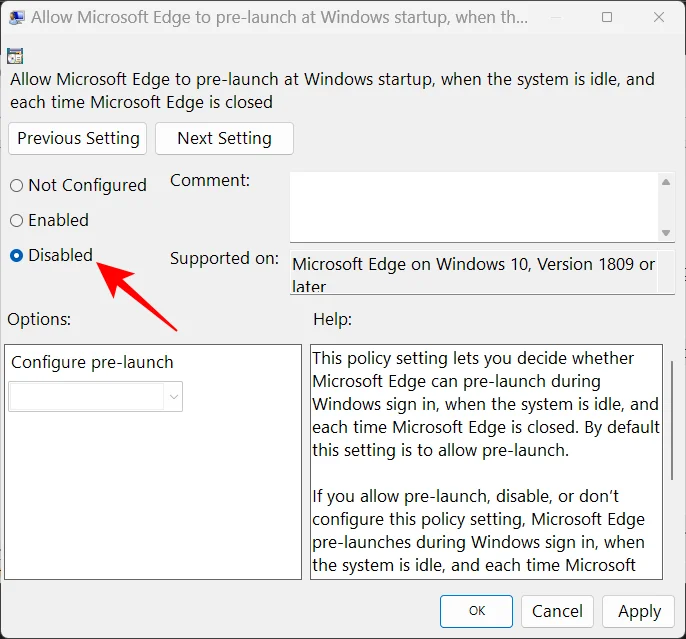The image size is (686, 639).
Task: Click inside the Comment text box
Action: tap(474, 206)
